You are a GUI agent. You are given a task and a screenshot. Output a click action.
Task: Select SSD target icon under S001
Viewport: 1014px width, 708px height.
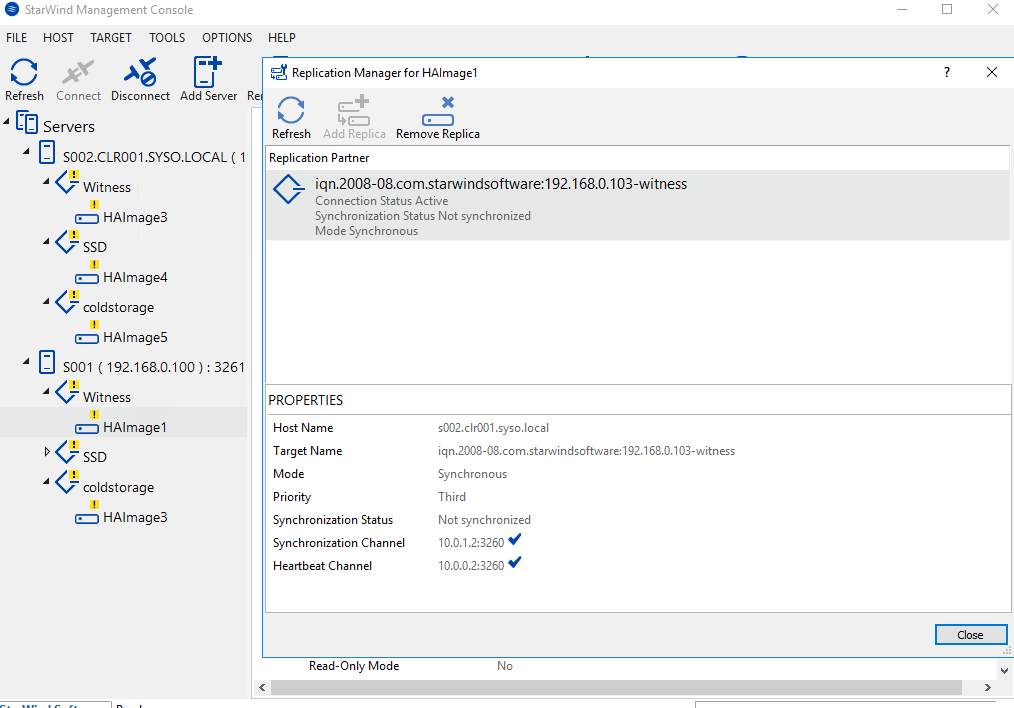(x=67, y=453)
